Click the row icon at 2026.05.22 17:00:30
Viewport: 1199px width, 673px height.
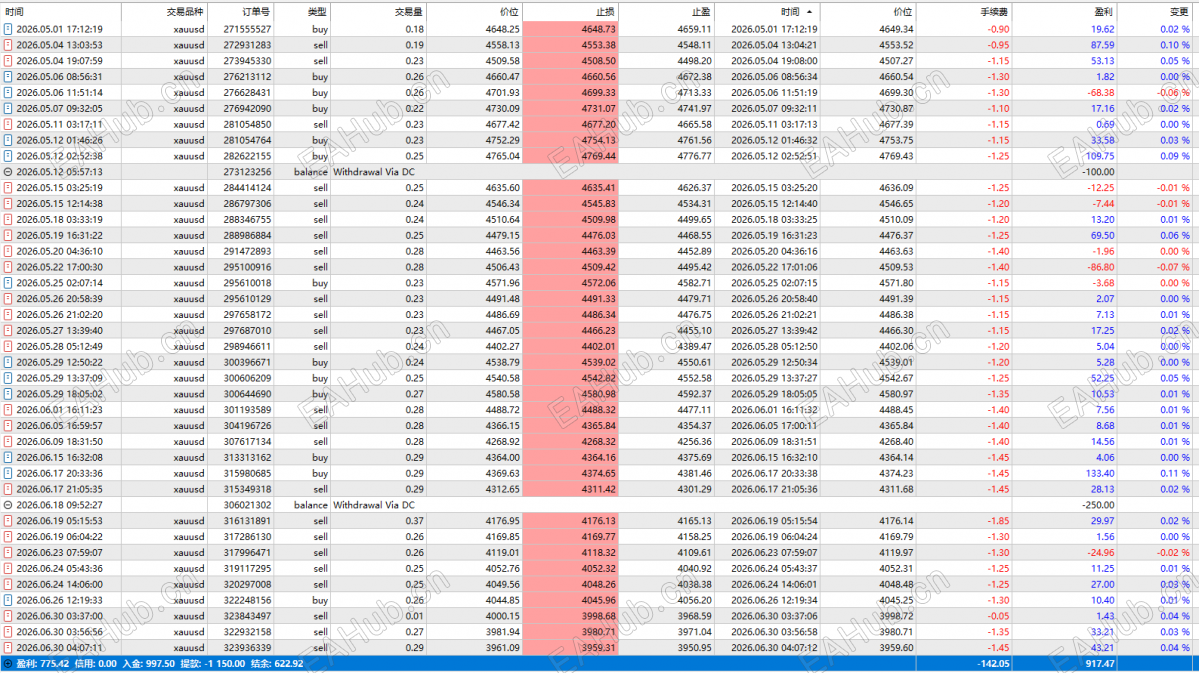pyautogui.click(x=8, y=267)
